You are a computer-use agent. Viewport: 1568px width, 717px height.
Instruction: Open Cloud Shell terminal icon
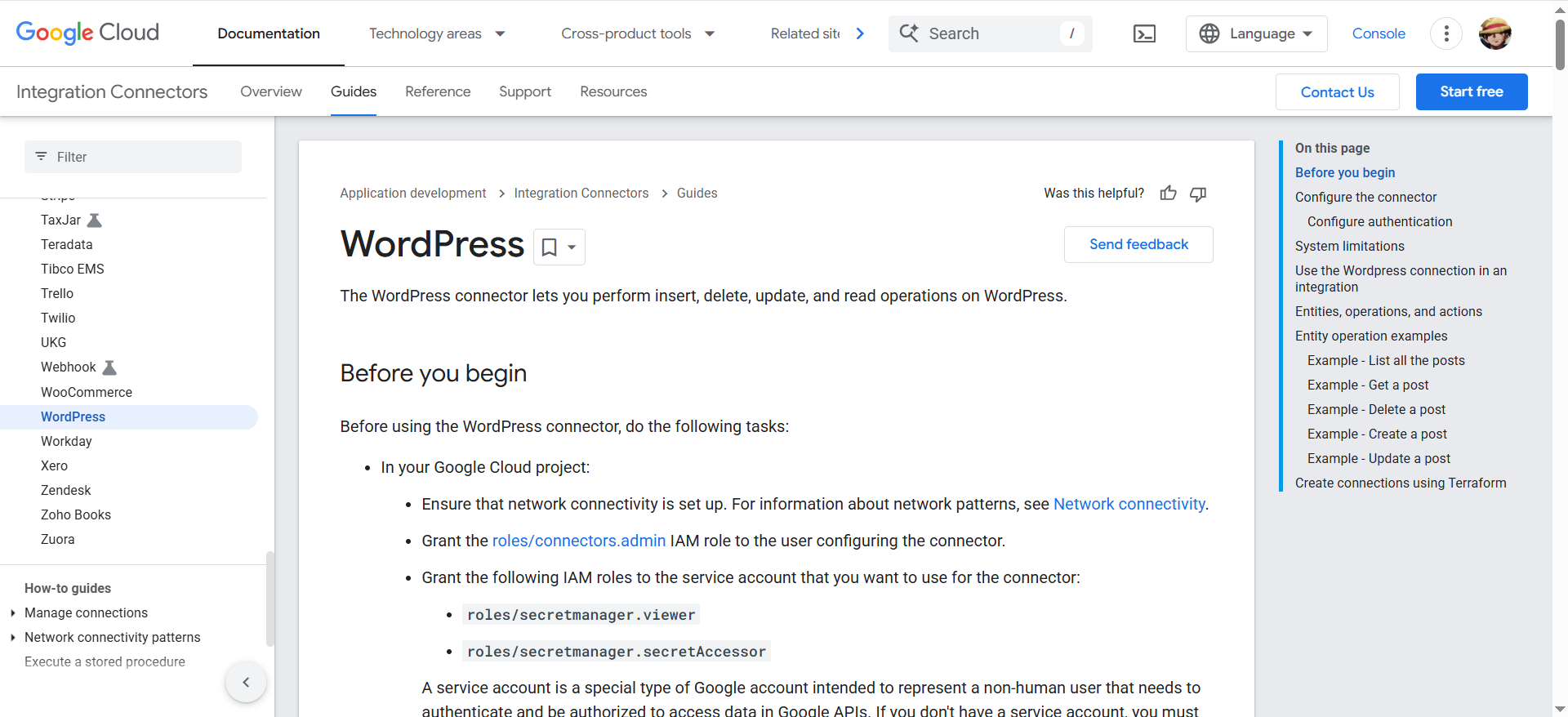pos(1144,33)
